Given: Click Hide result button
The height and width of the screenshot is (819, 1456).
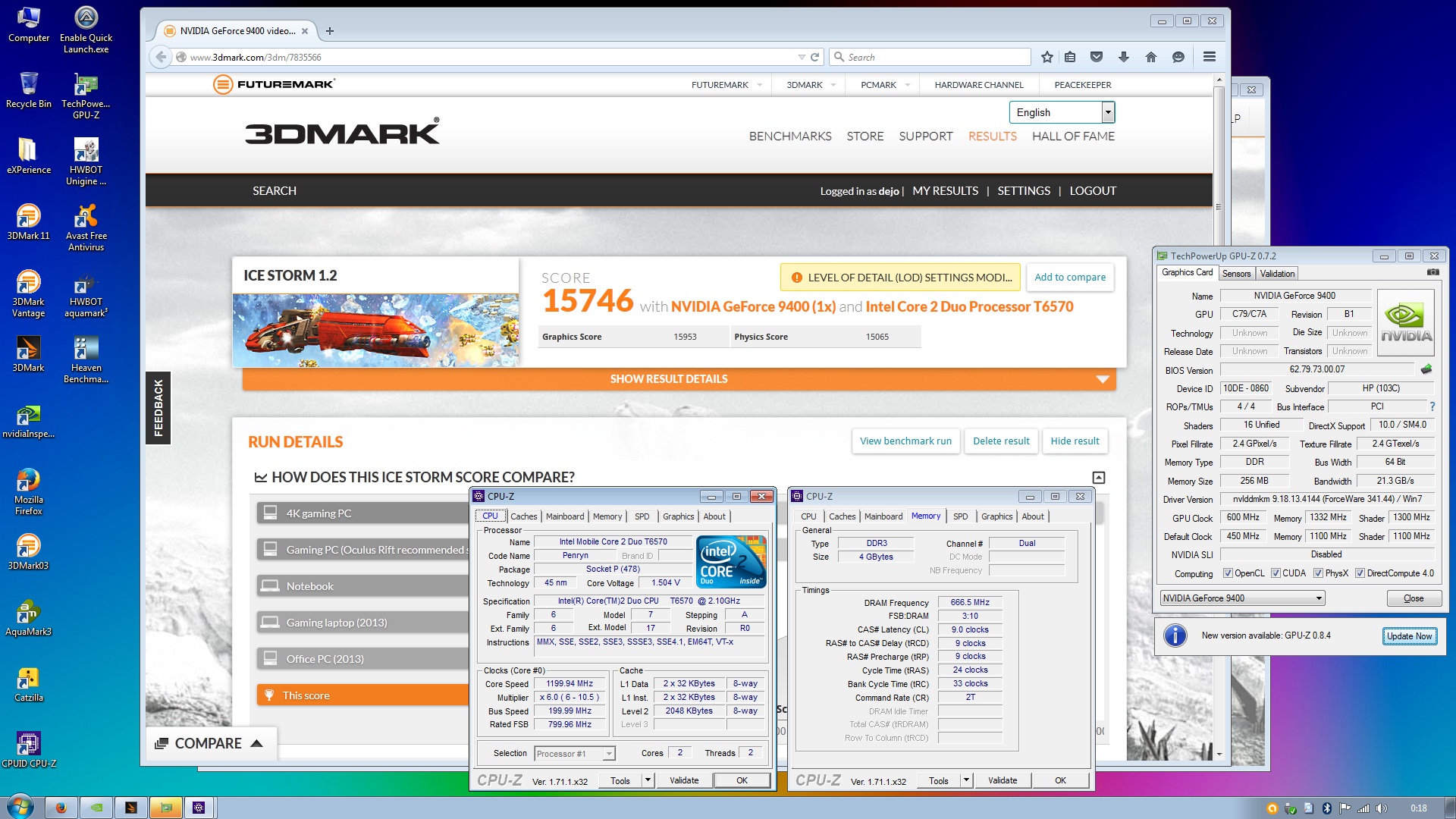Looking at the screenshot, I should click(1075, 441).
